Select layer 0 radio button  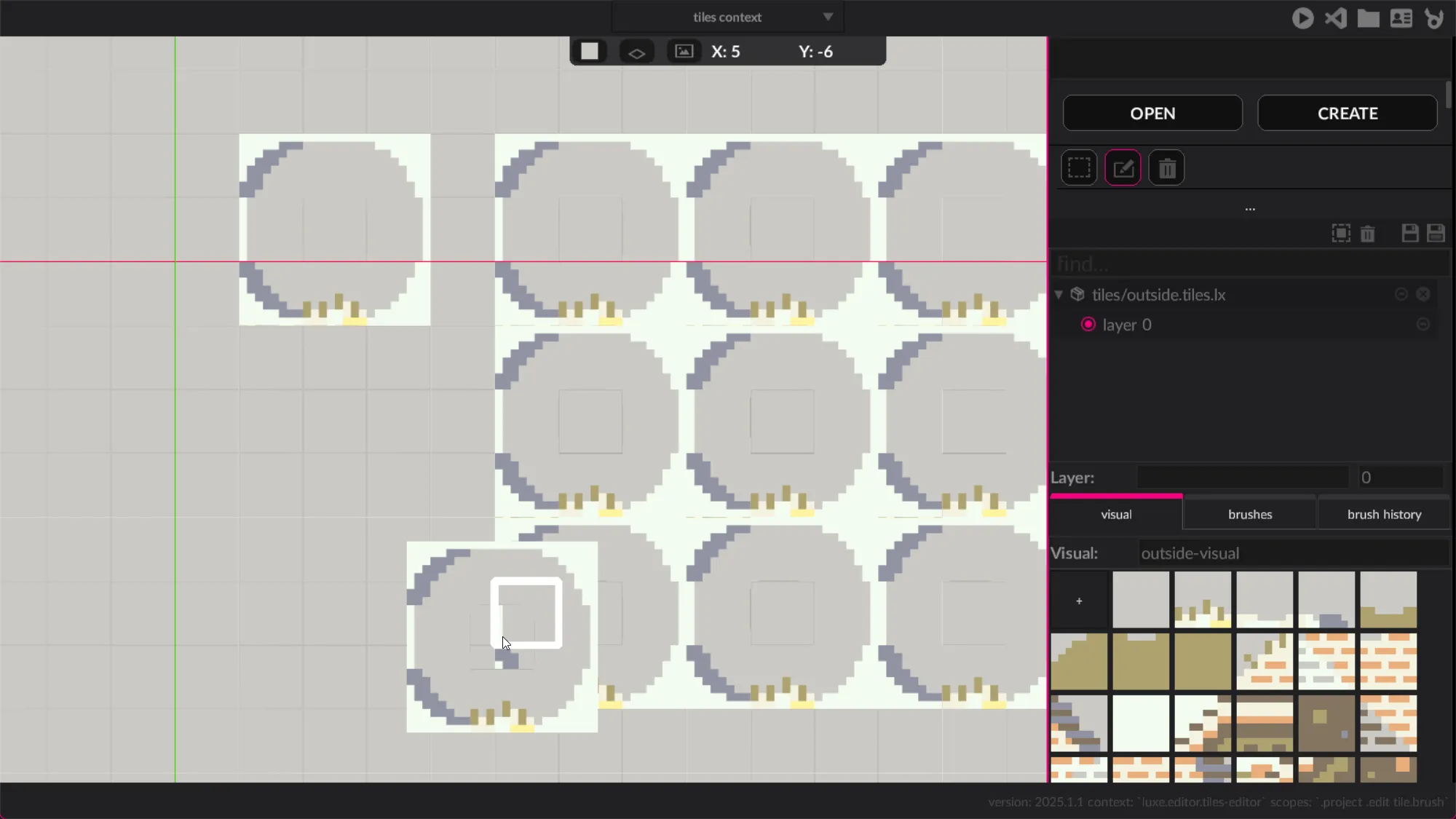(x=1088, y=325)
